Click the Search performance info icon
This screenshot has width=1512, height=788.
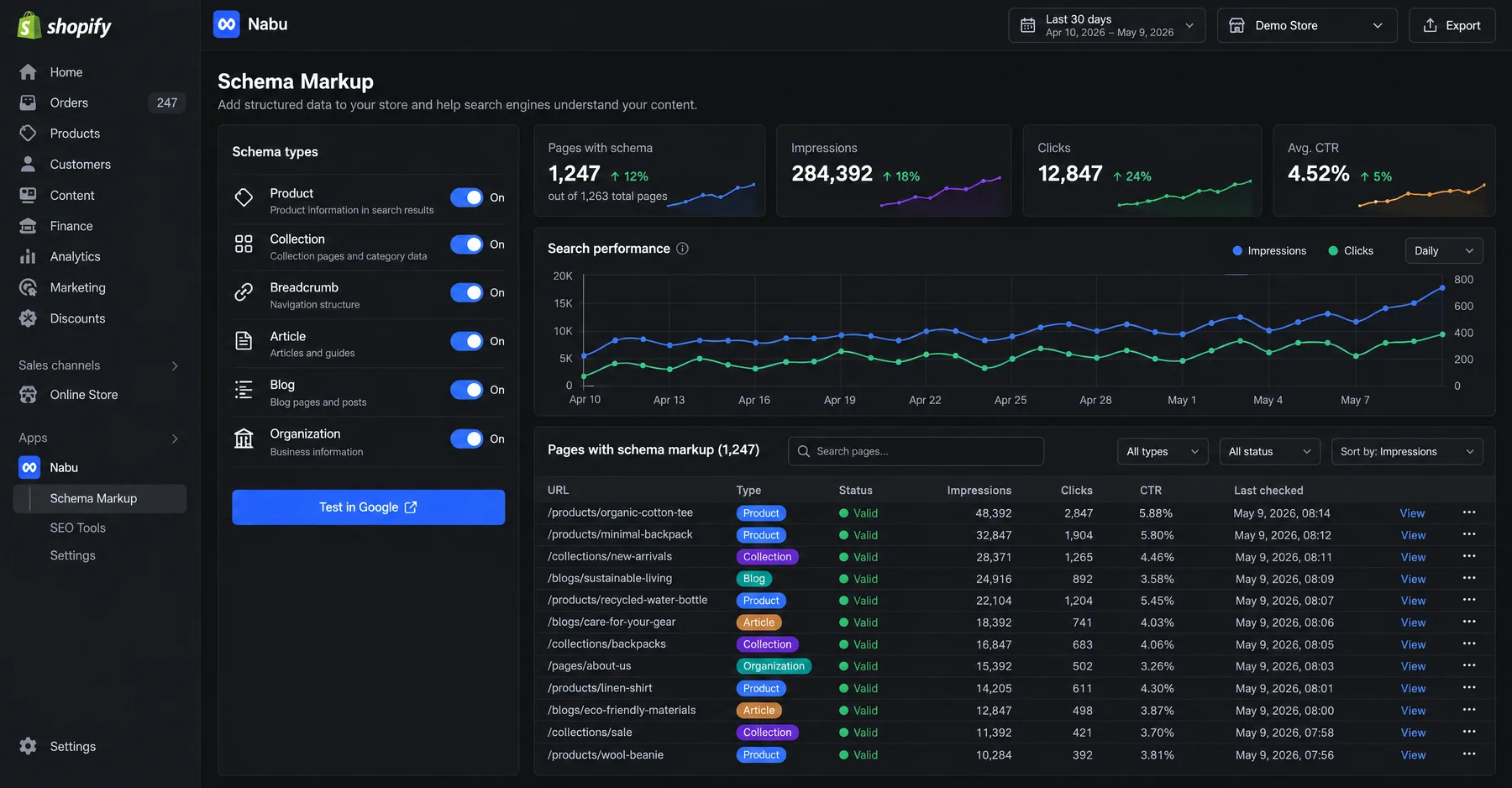tap(682, 249)
